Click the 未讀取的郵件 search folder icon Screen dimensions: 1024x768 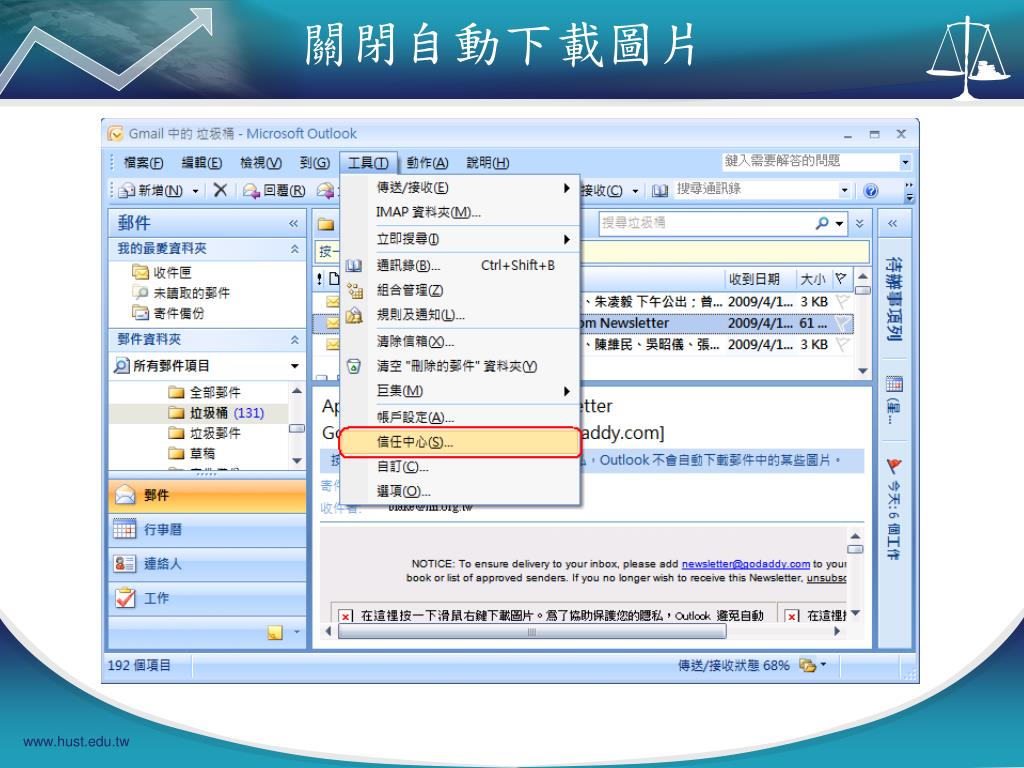pyautogui.click(x=140, y=293)
